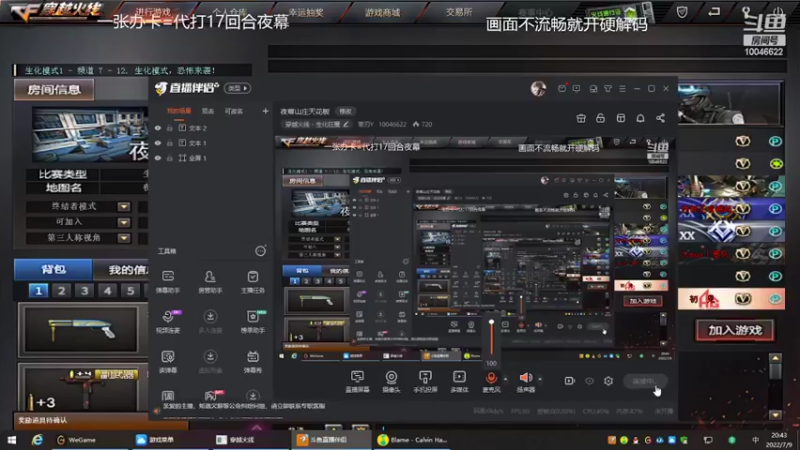Open the 幸运抽奖 menu in CrossFire
The width and height of the screenshot is (800, 450).
pos(306,12)
